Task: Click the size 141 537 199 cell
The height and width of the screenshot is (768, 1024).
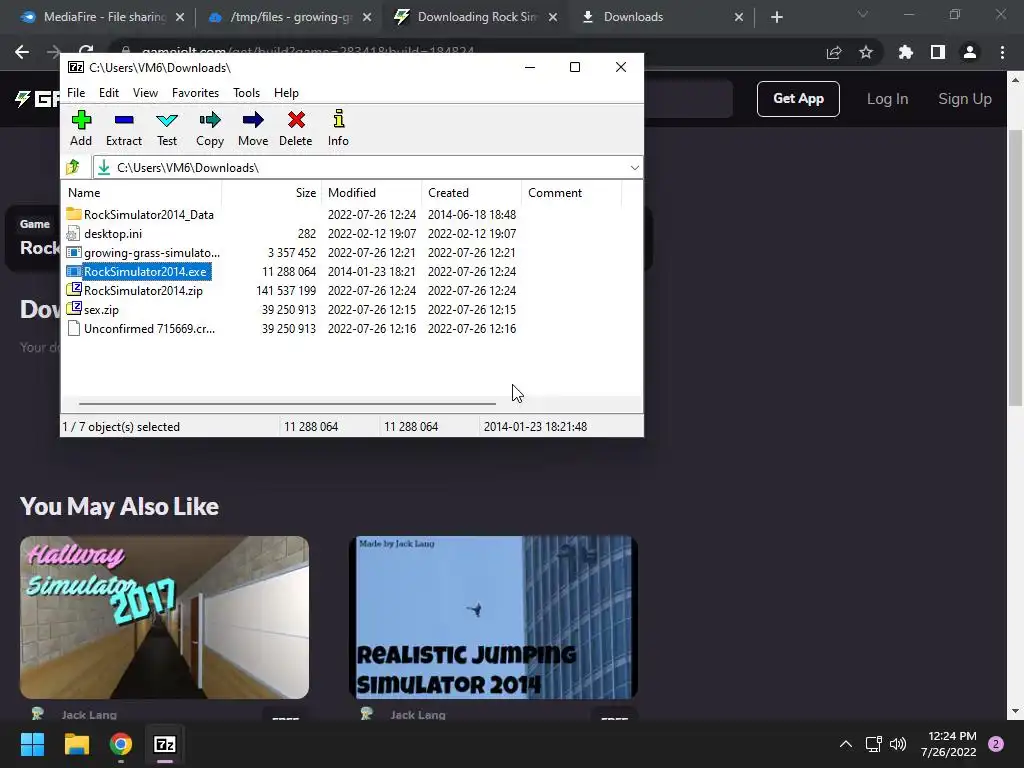Action: pos(286,291)
